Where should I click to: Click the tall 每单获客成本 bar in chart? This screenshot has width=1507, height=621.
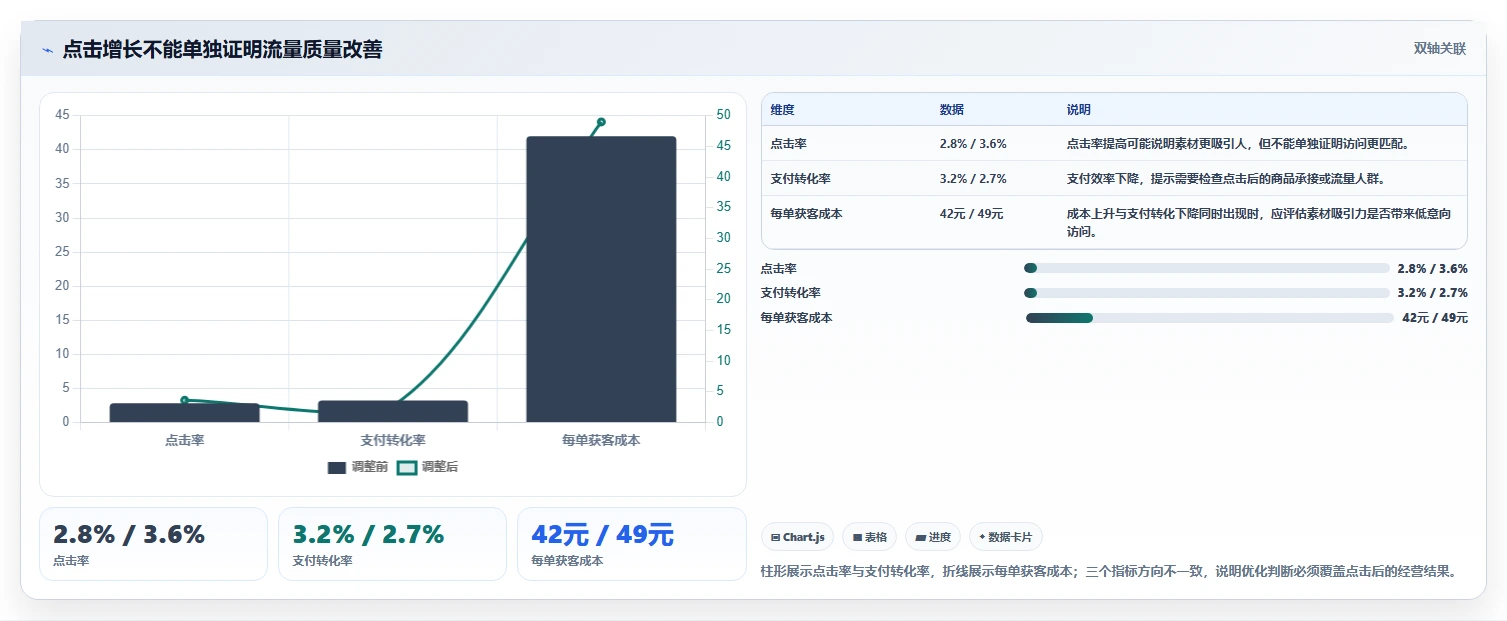click(601, 279)
